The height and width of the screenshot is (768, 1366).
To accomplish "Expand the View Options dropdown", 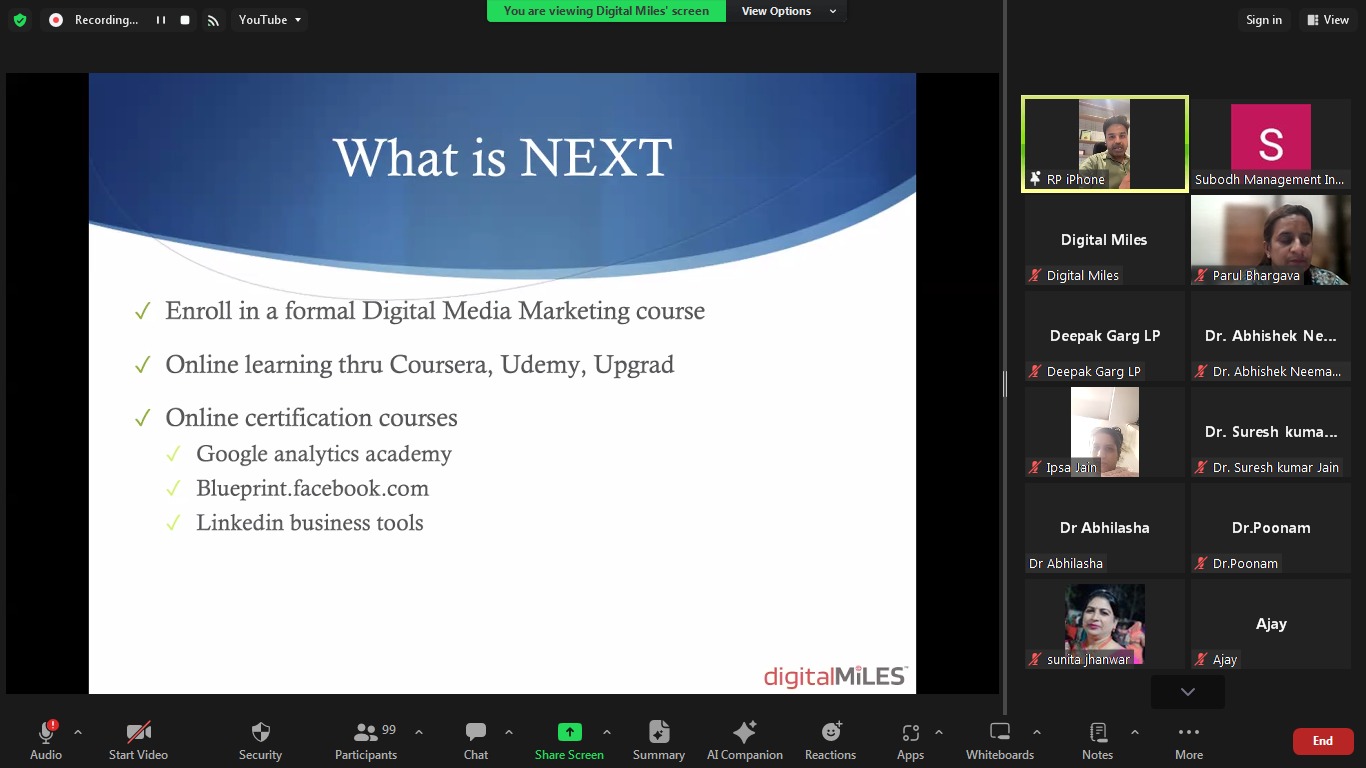I will [788, 11].
